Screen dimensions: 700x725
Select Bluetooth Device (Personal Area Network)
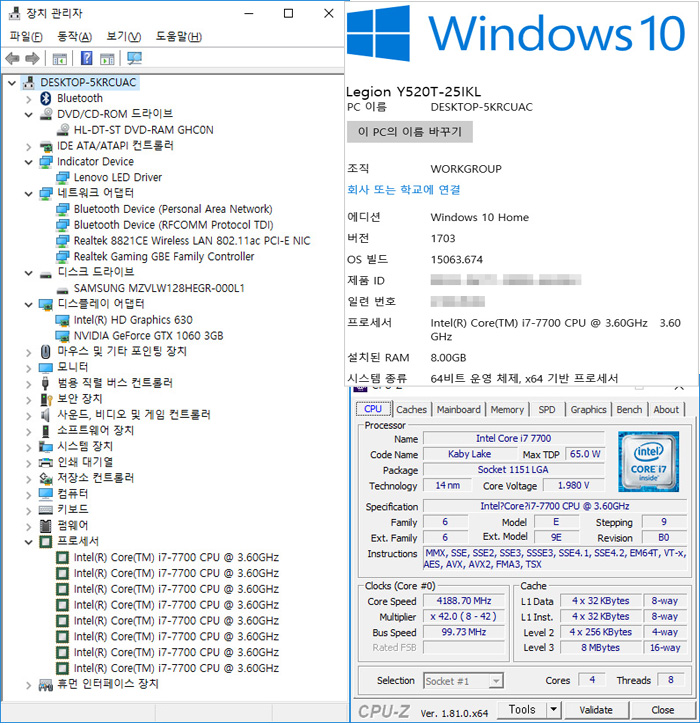click(173, 209)
